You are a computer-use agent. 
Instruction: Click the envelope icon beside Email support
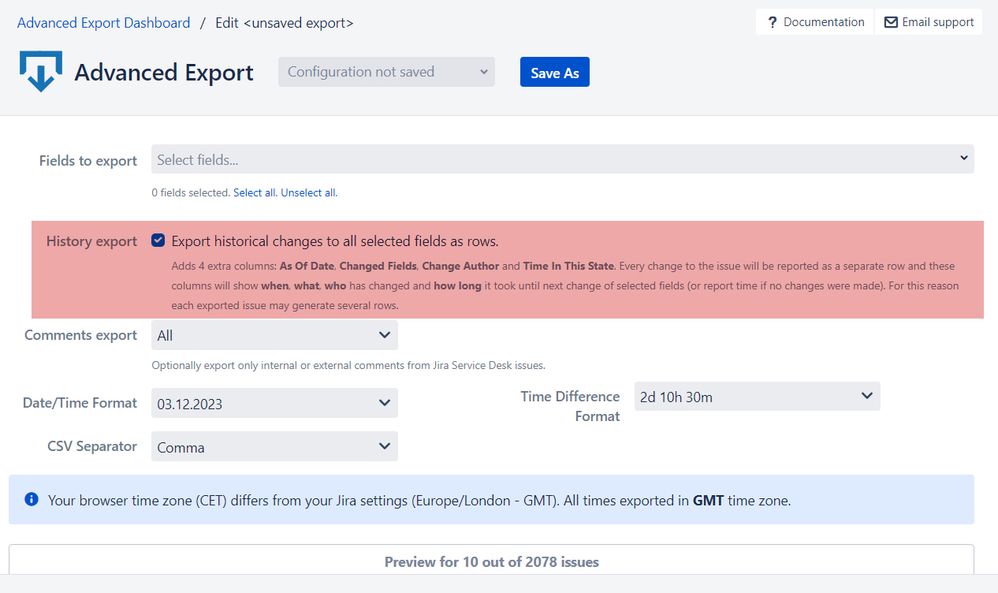pos(891,22)
